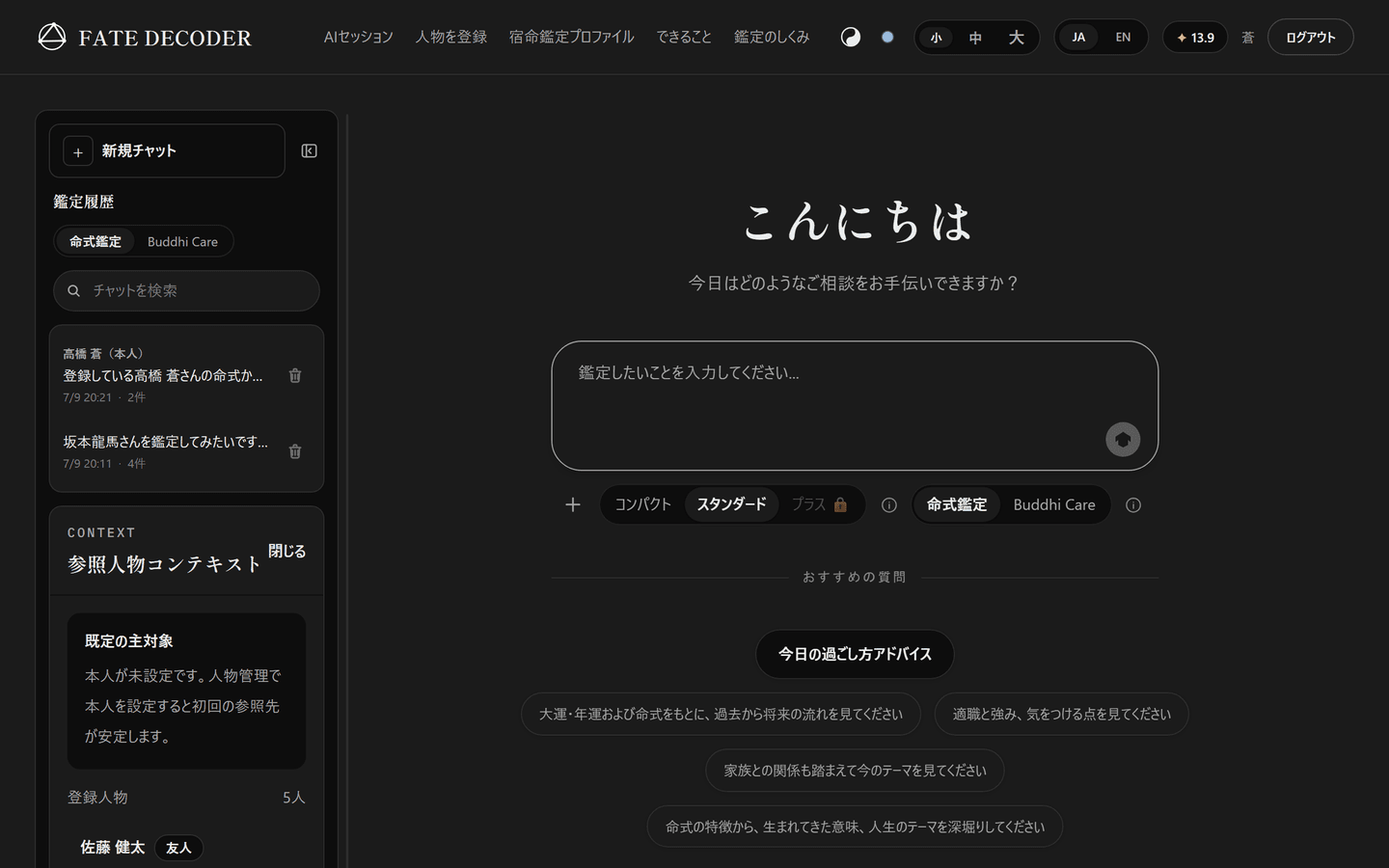This screenshot has width=1389, height=868.
Task: Click the ログアウト button
Action: coord(1311,38)
